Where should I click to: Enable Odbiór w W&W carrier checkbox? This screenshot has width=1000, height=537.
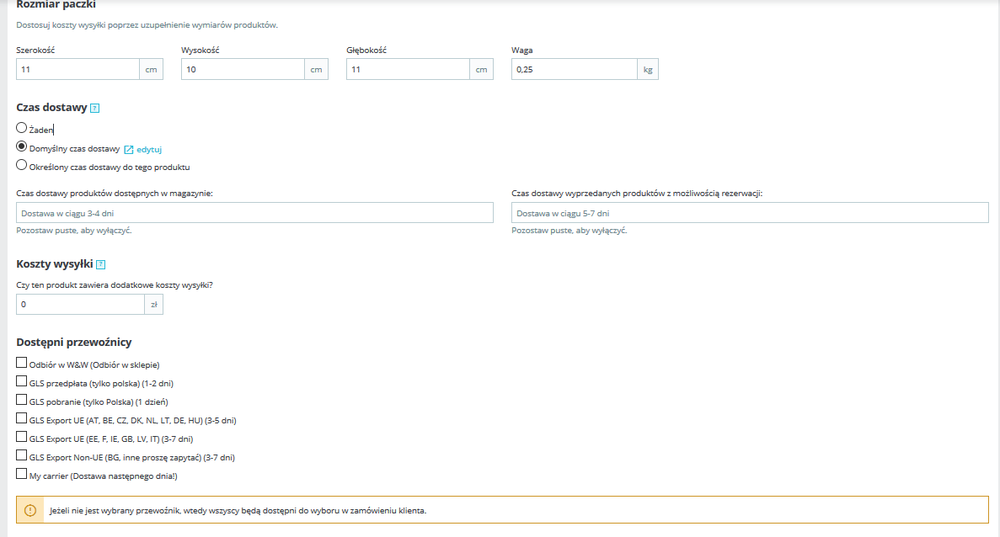22,363
